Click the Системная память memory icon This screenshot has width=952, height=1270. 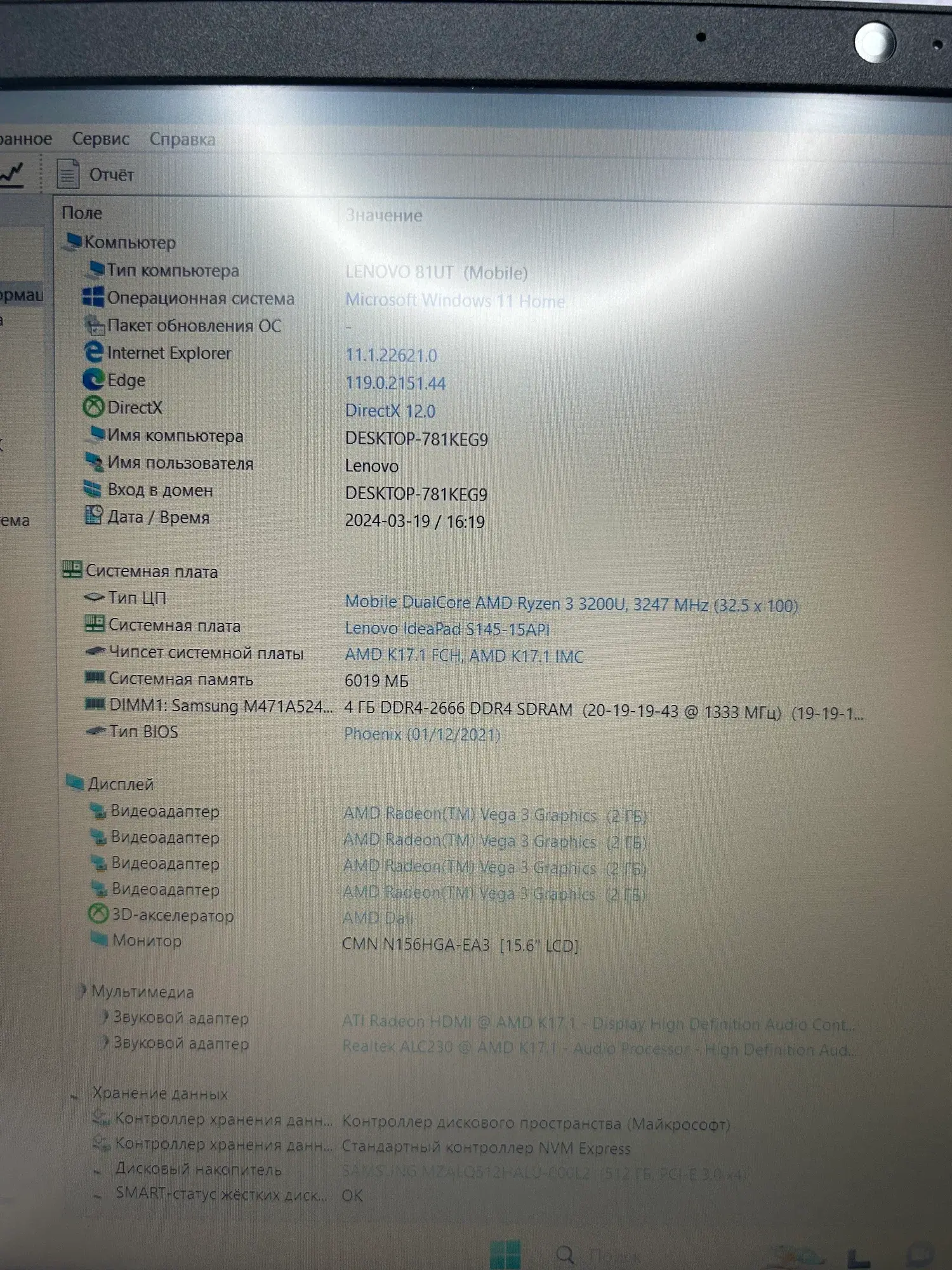[x=95, y=678]
